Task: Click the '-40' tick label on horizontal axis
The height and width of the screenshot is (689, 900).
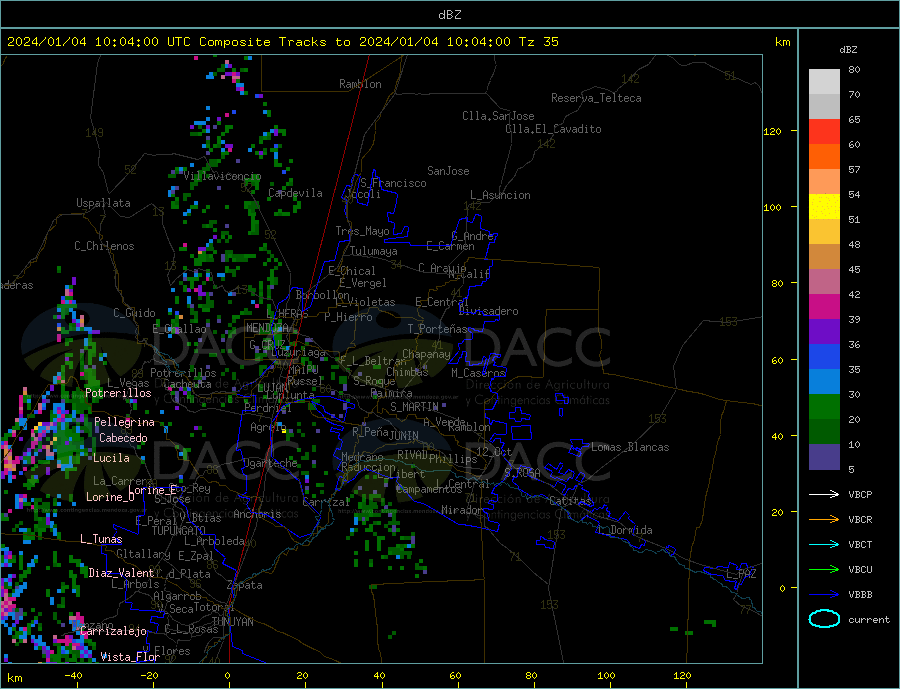Action: click(x=73, y=676)
